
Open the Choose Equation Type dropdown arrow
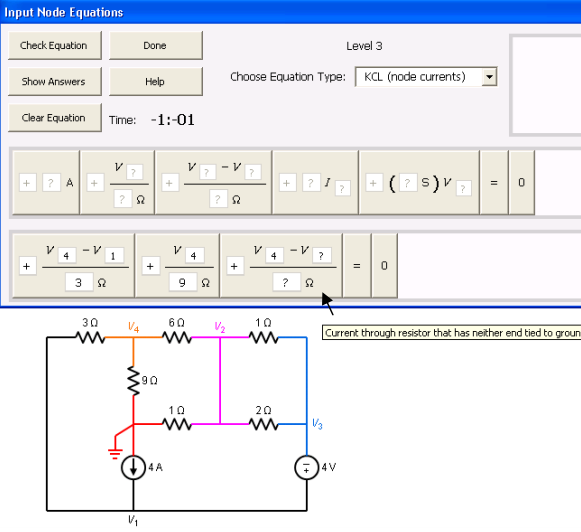[489, 77]
